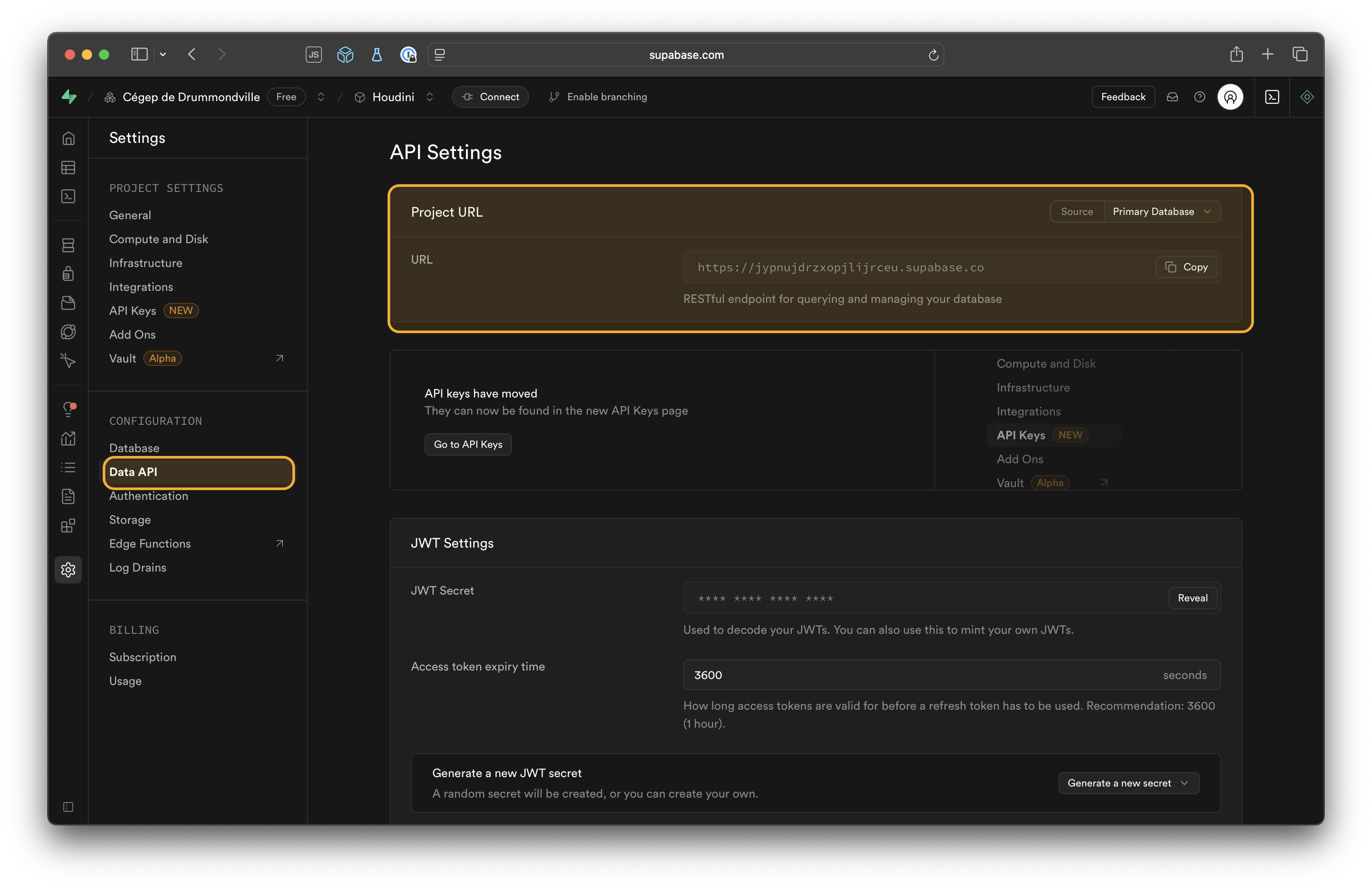Screen dimensions: 1372x888
Task: Click the flask browser extension icon
Action: point(377,55)
